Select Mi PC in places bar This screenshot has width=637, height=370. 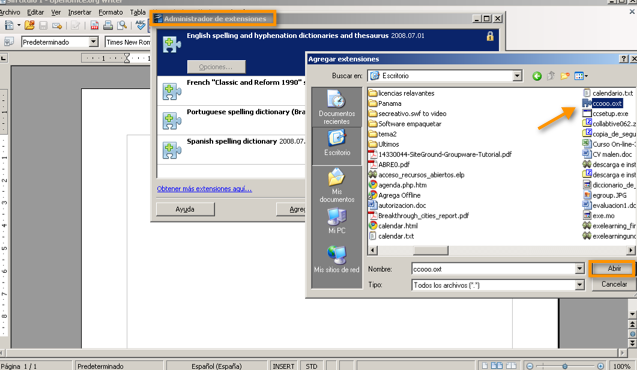click(336, 221)
